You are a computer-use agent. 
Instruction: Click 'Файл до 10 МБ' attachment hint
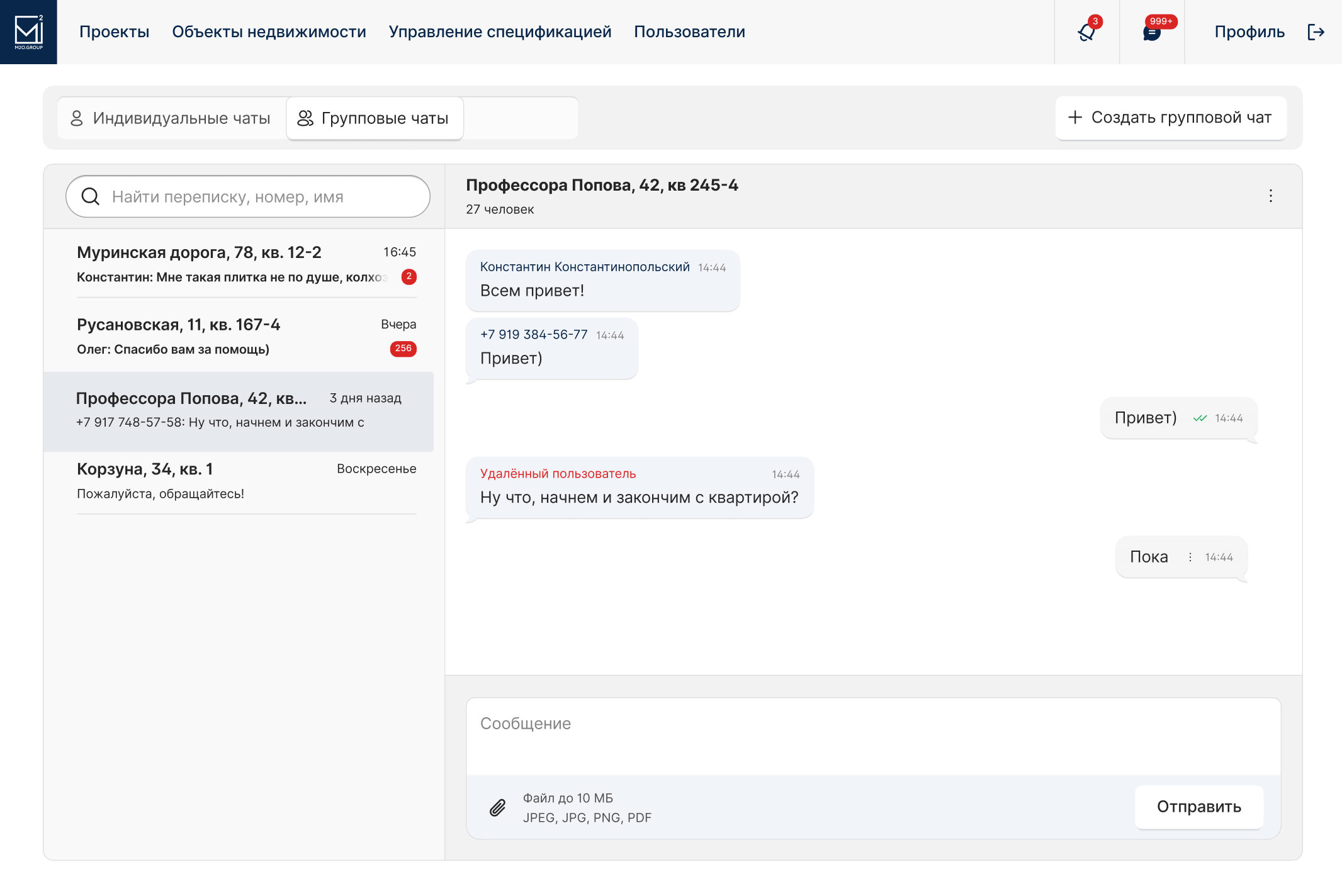(568, 798)
